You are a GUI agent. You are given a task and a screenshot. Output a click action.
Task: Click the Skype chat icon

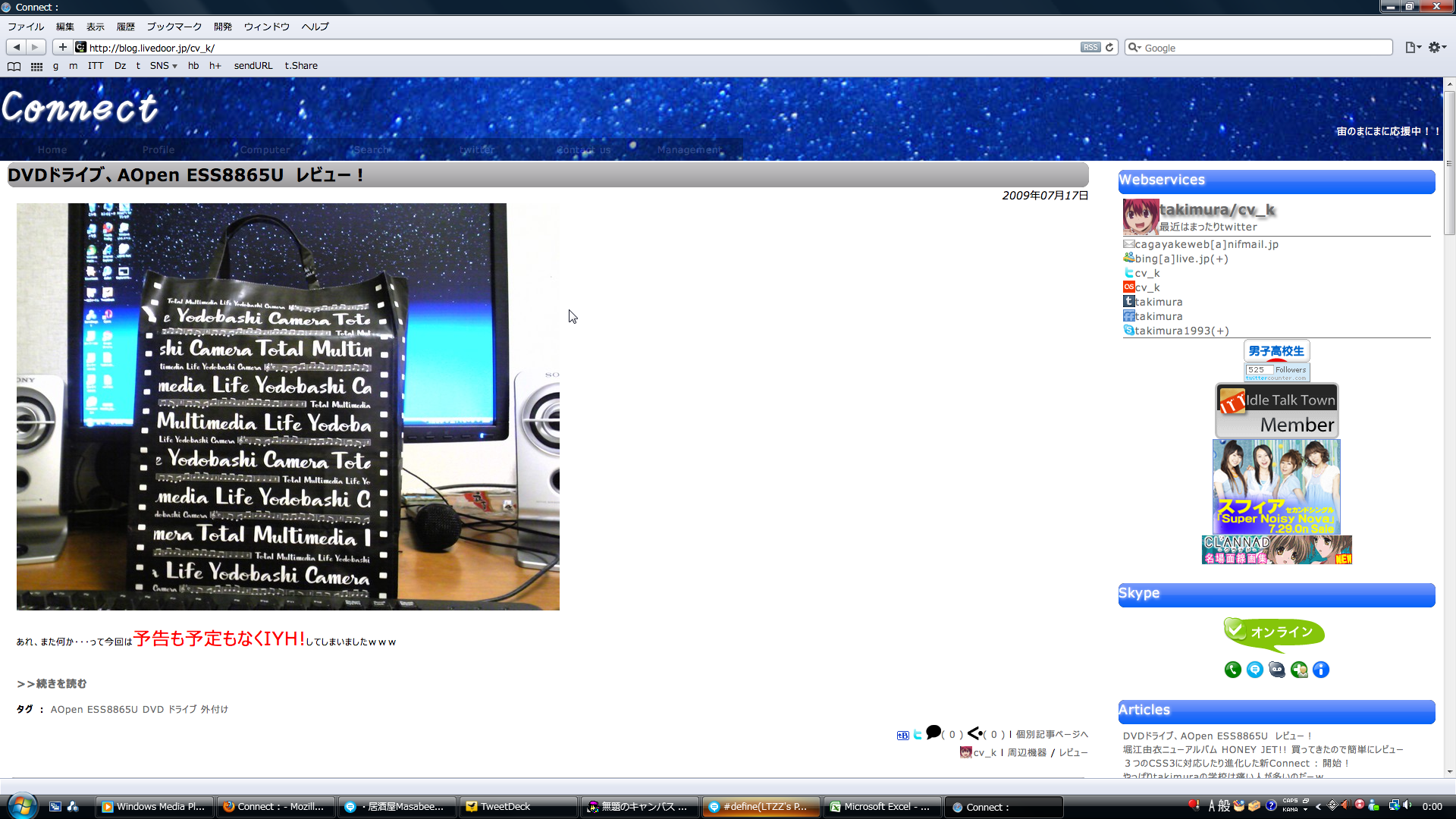coord(1255,670)
